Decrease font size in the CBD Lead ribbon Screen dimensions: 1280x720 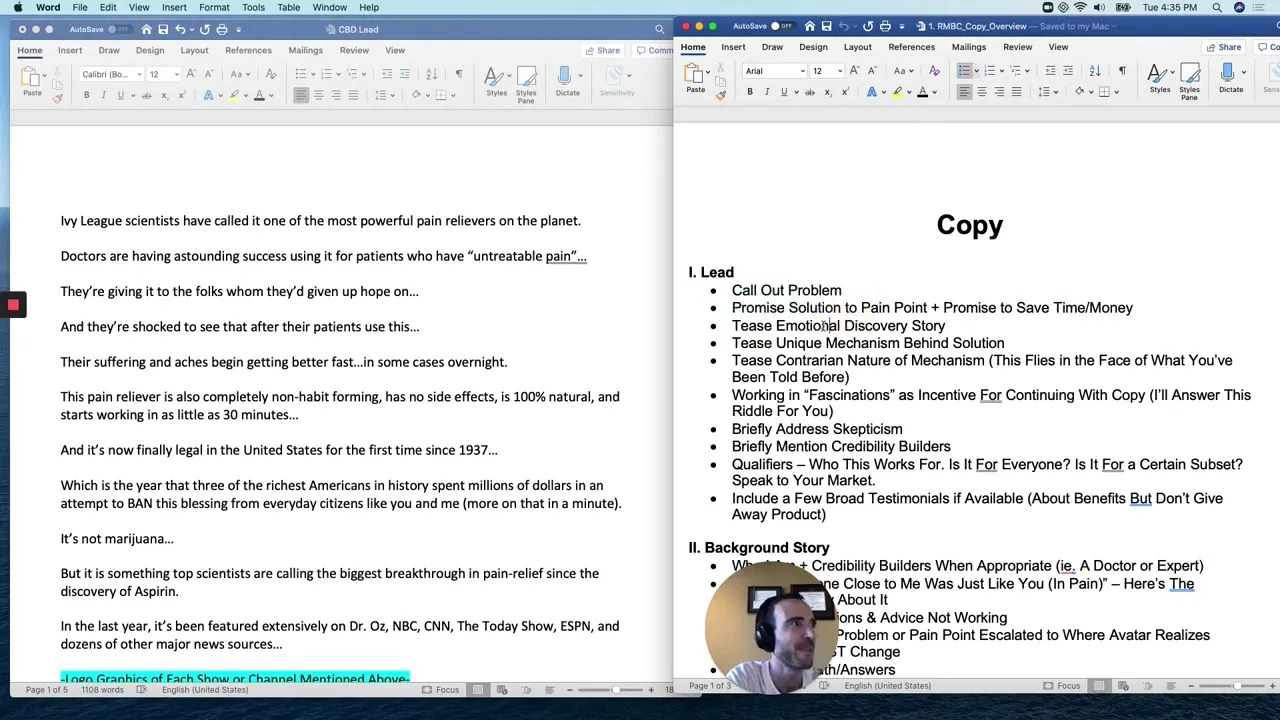(209, 74)
